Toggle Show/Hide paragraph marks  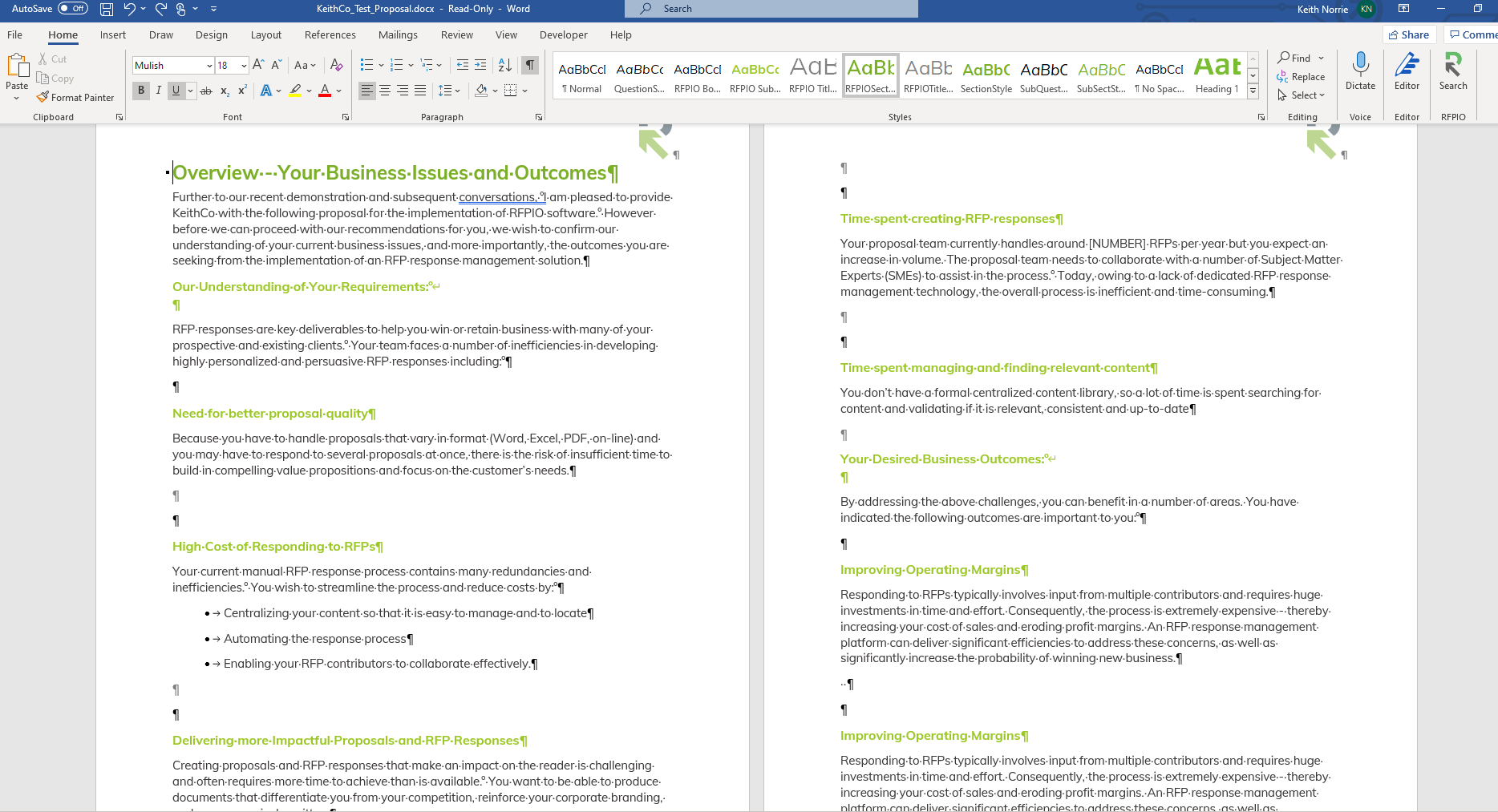pos(530,65)
